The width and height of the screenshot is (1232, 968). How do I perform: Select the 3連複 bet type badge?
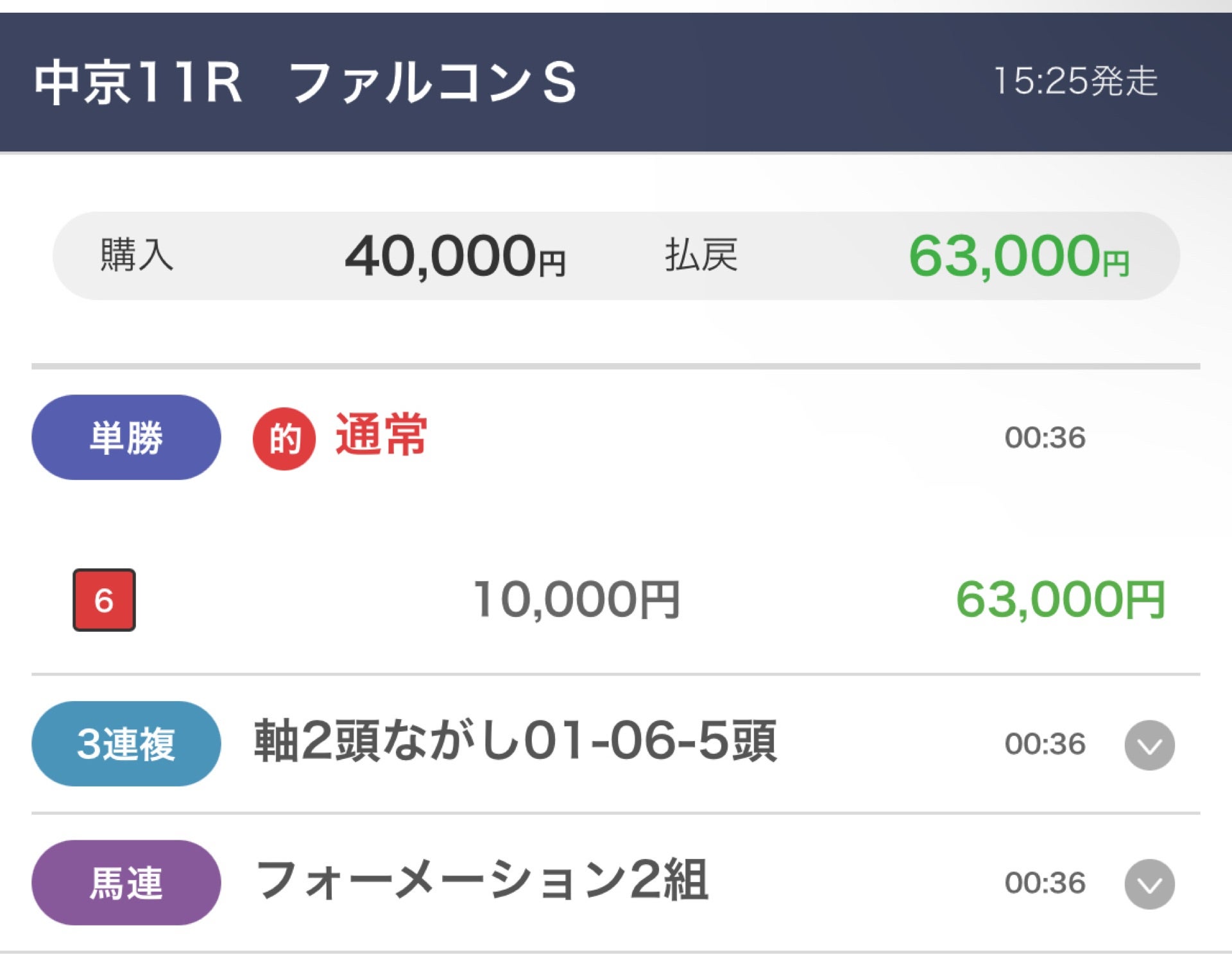pyautogui.click(x=126, y=744)
